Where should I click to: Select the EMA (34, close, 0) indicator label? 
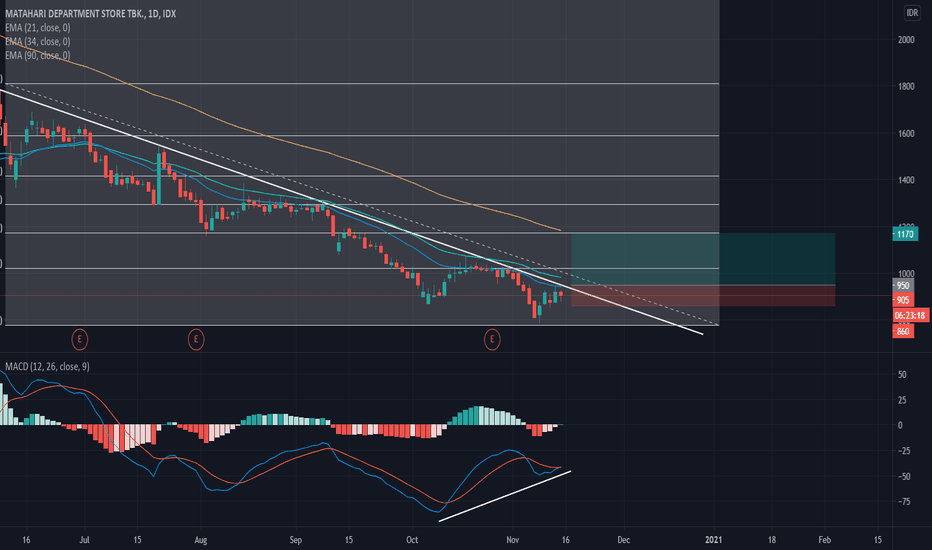pos(37,42)
